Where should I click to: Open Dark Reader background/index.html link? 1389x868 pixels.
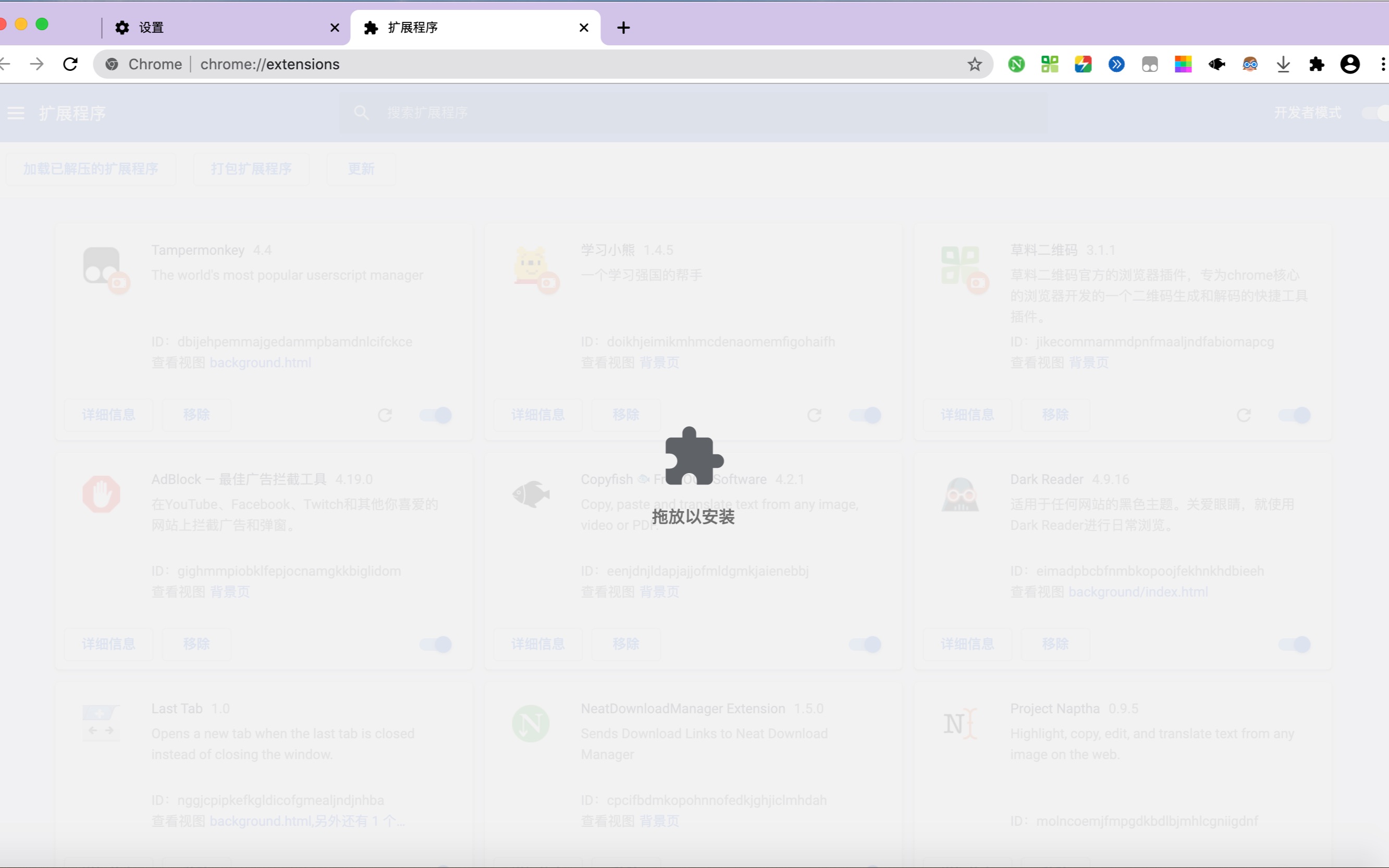(1138, 592)
